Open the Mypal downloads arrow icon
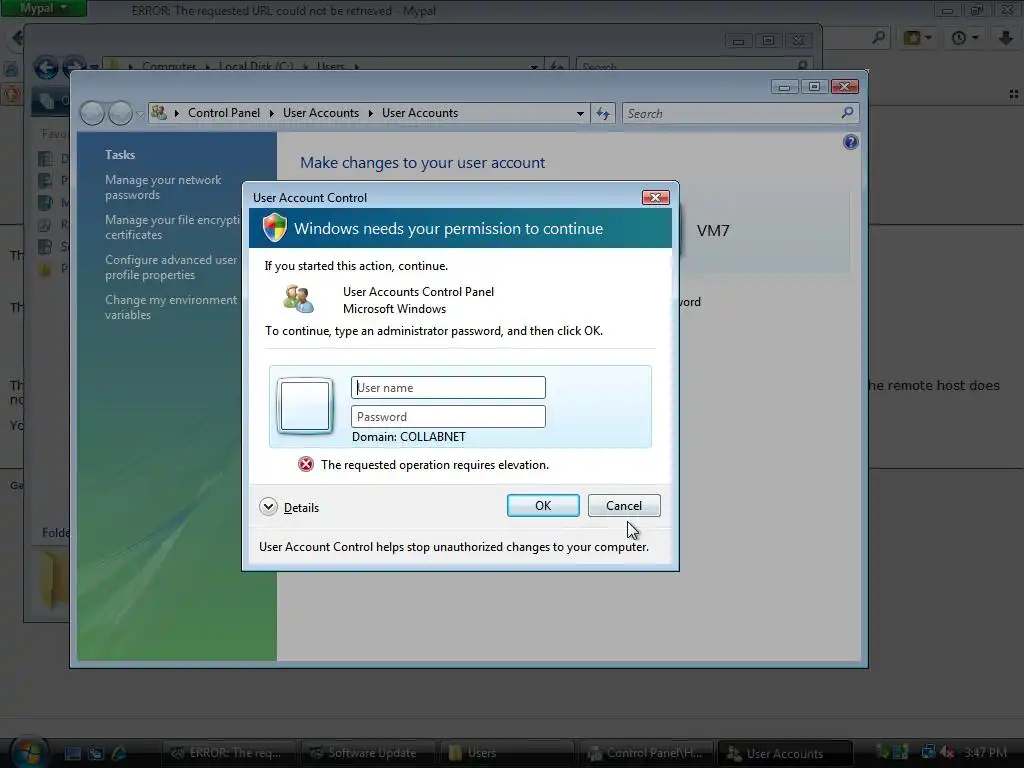The image size is (1024, 768). pos(1006,38)
